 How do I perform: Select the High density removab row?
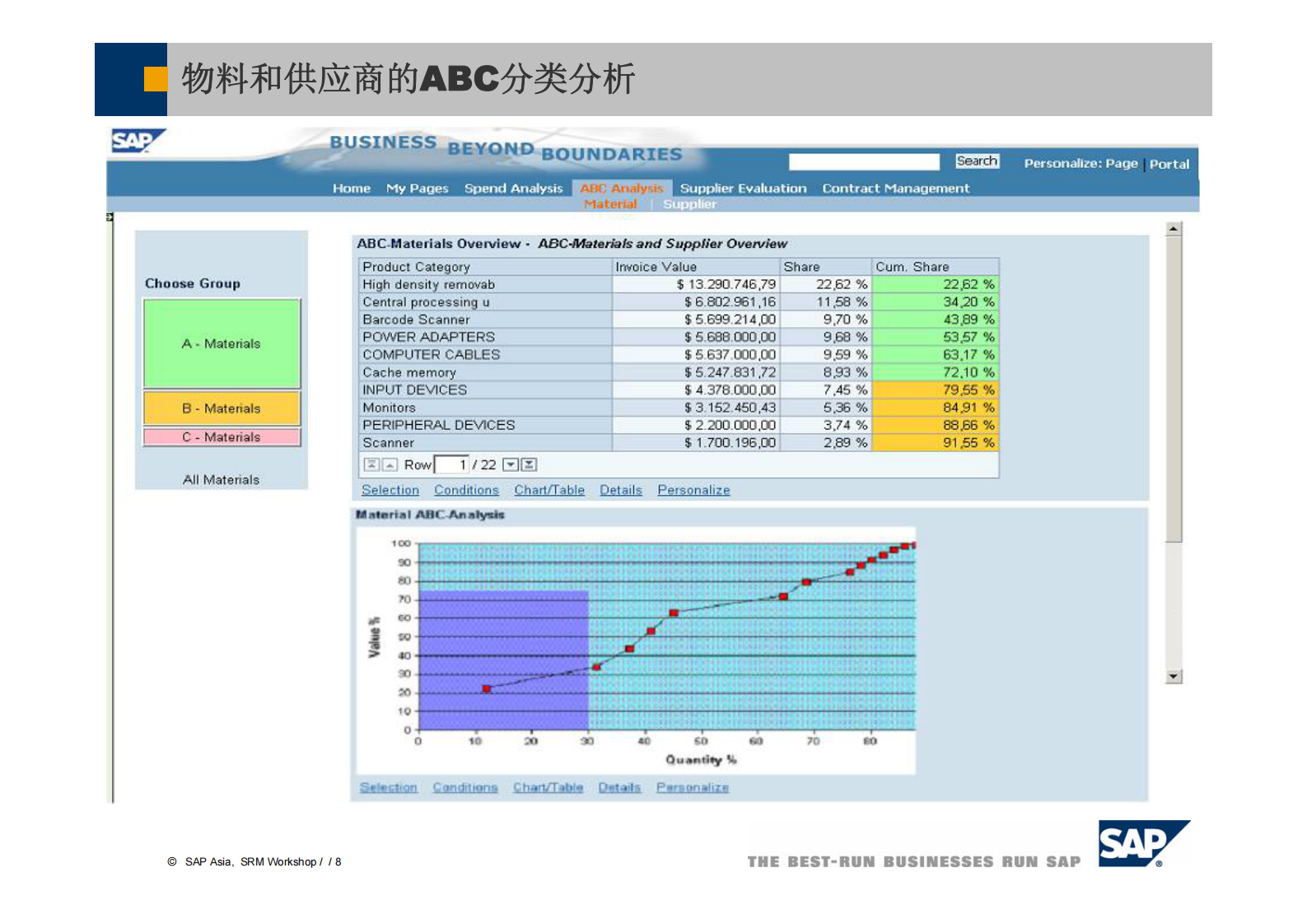[679, 284]
